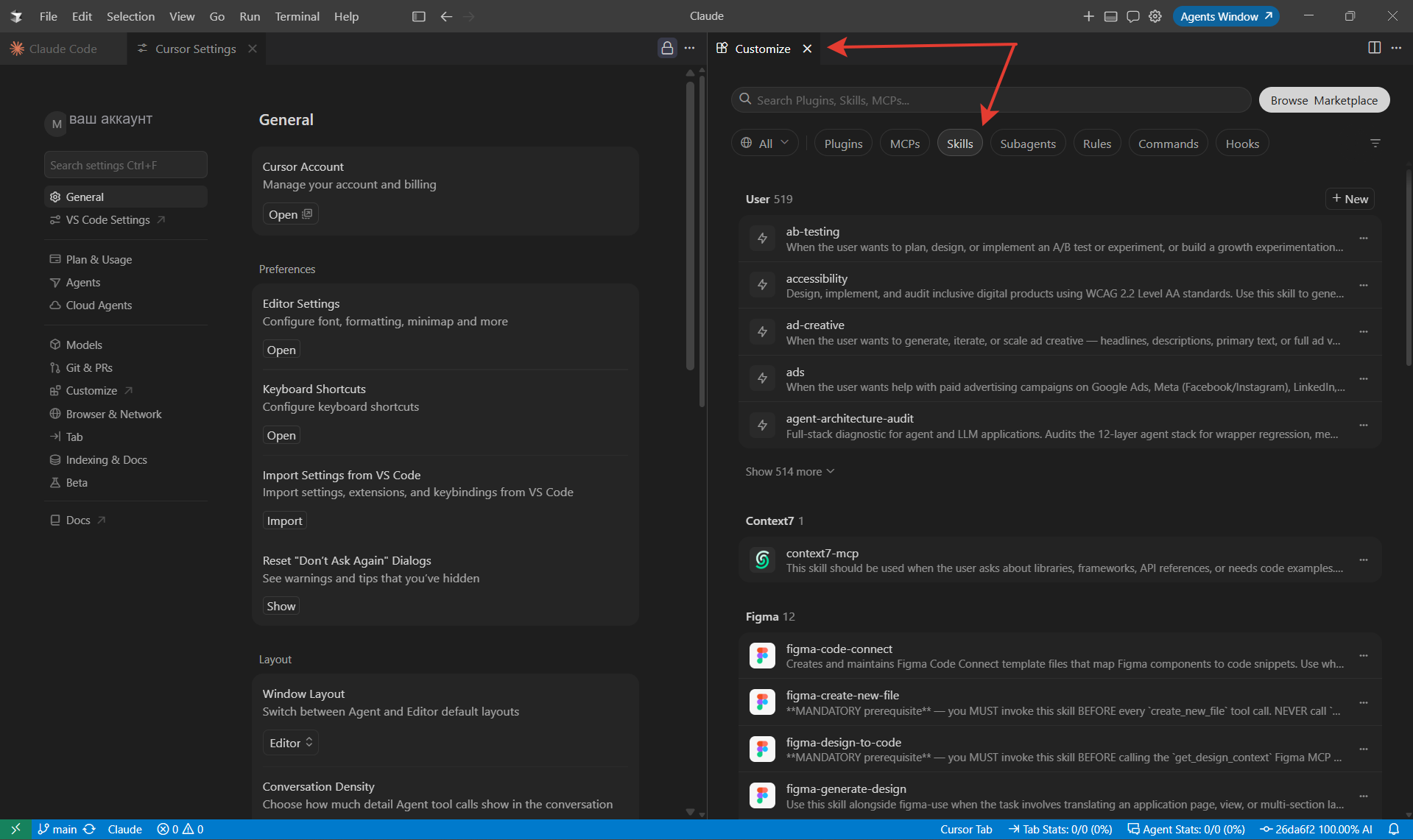Go back with the left arrow icon
This screenshot has width=1413, height=840.
446,16
